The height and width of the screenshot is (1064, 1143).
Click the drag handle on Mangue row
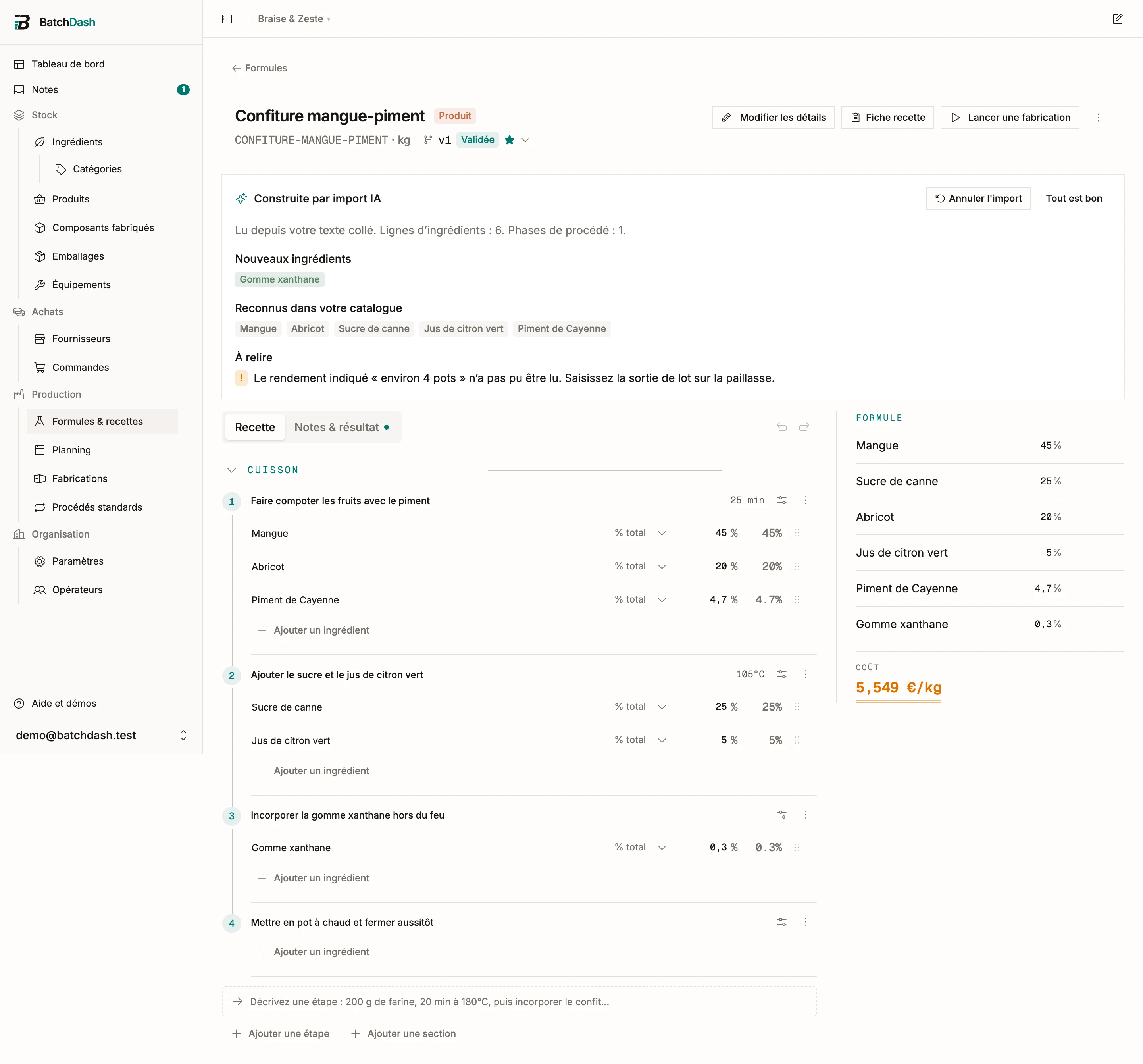797,533
